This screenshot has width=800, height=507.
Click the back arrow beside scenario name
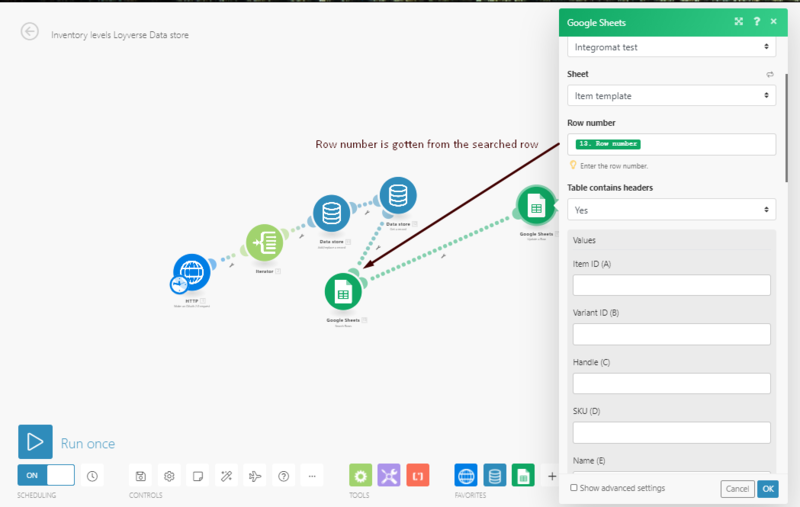coord(30,32)
